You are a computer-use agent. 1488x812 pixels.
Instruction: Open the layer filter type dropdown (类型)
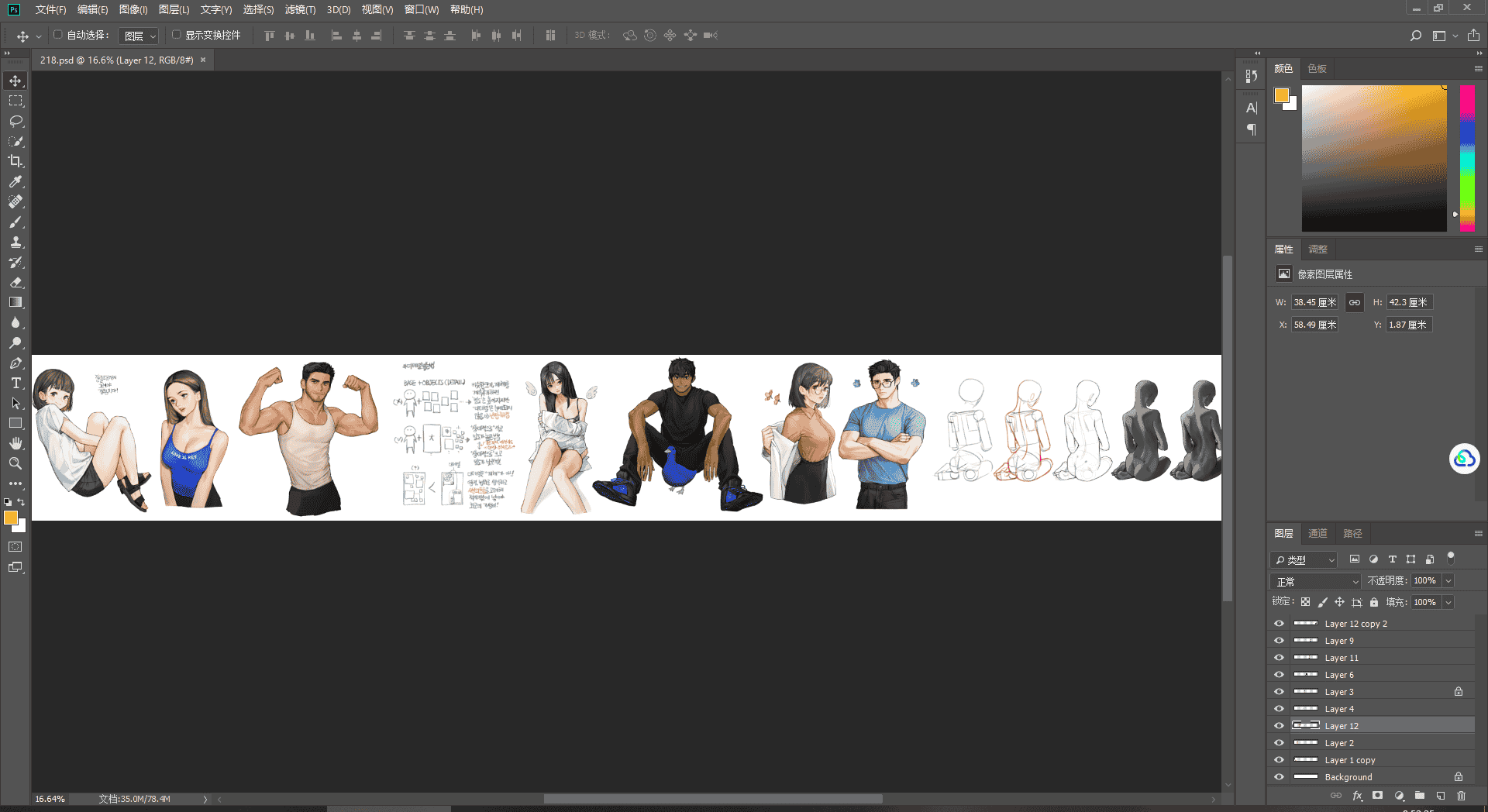pos(1304,559)
